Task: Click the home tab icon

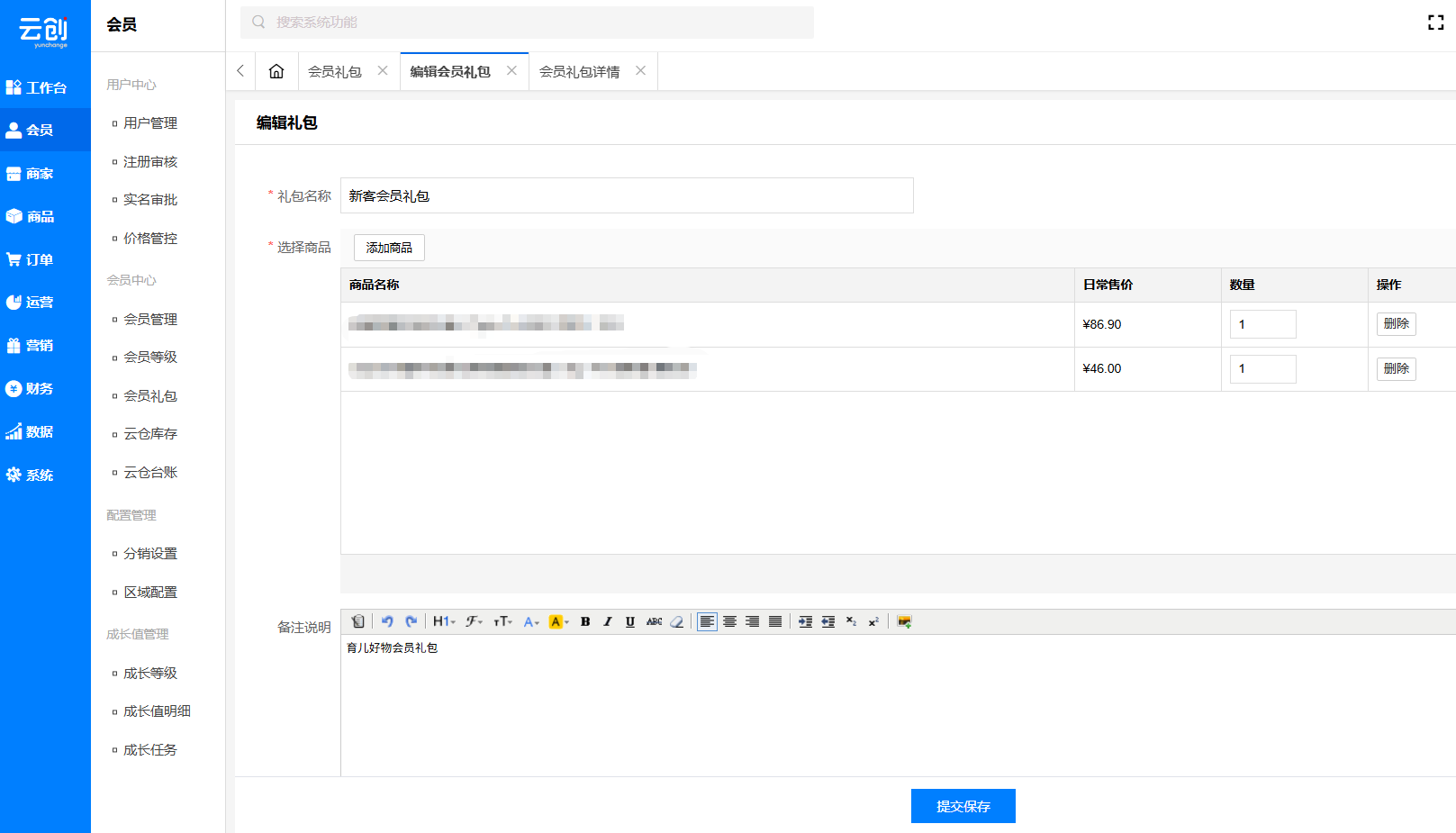Action: [276, 71]
